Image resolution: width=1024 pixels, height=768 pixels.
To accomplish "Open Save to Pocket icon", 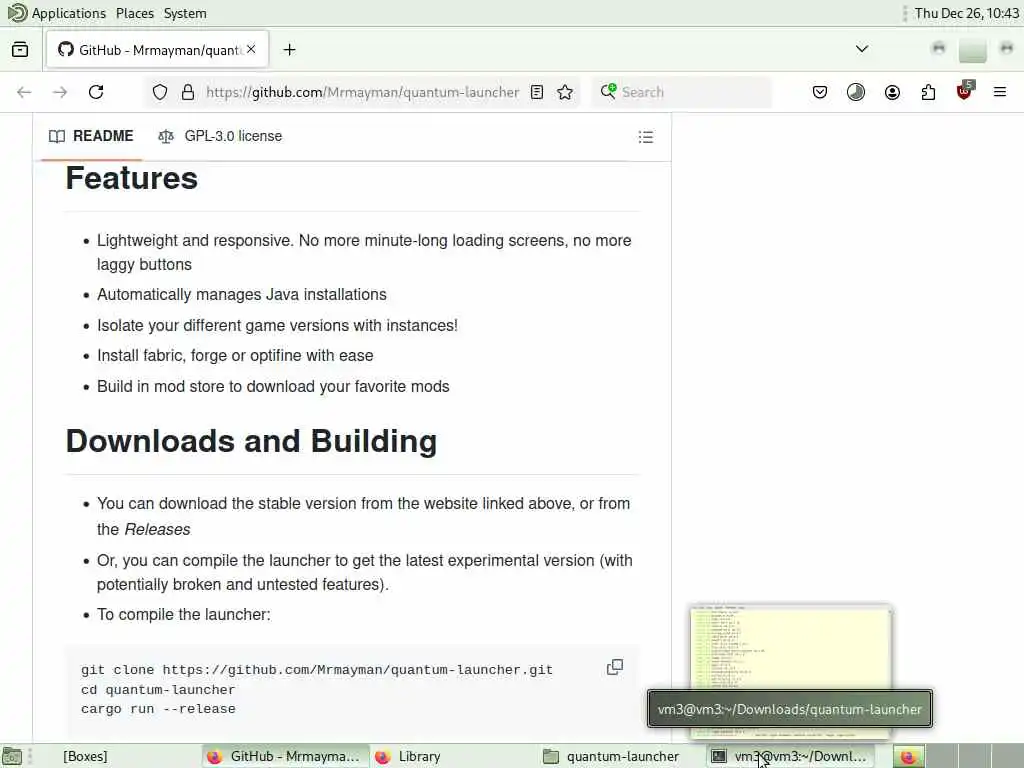I will point(820,92).
